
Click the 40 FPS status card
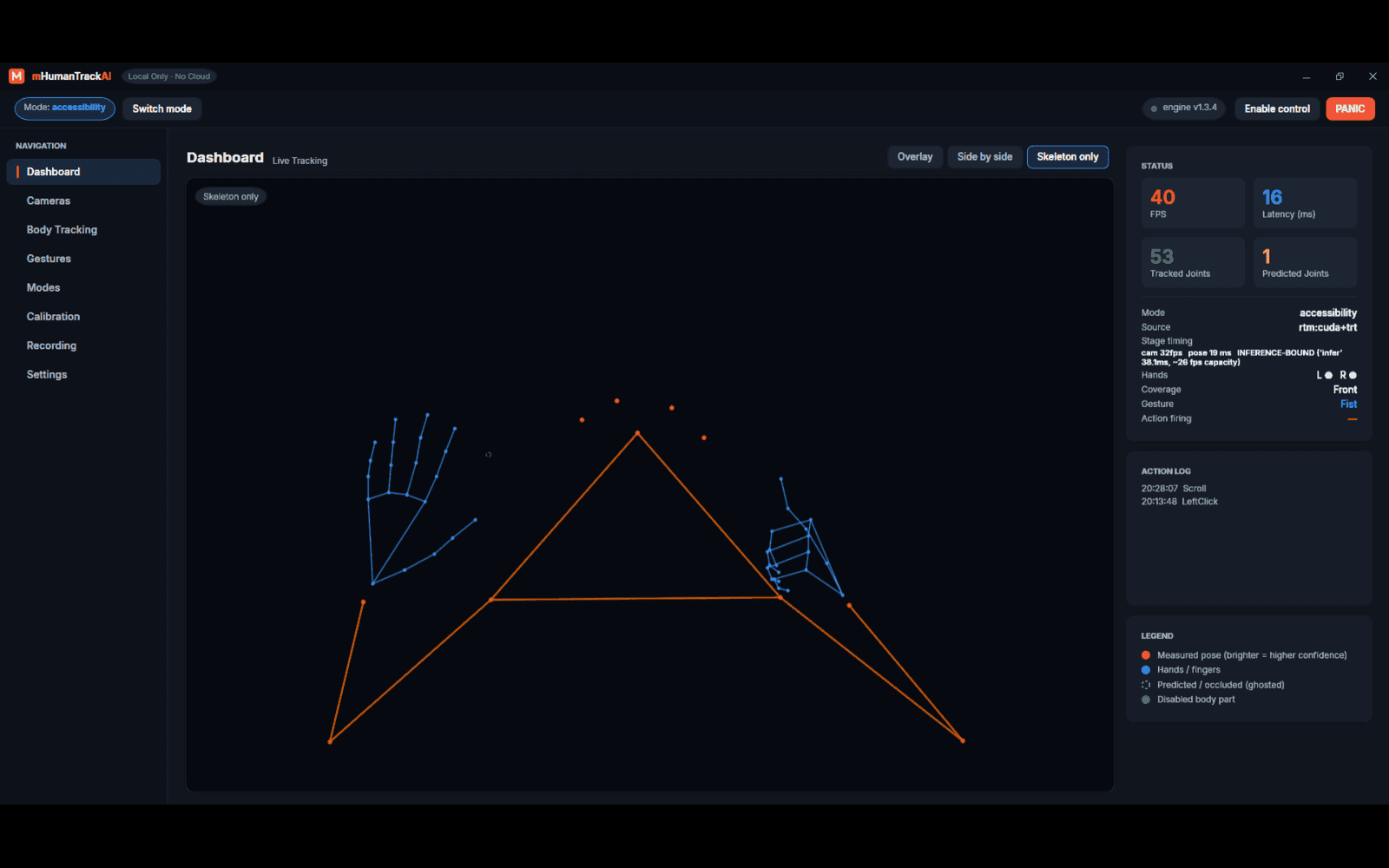pyautogui.click(x=1193, y=203)
